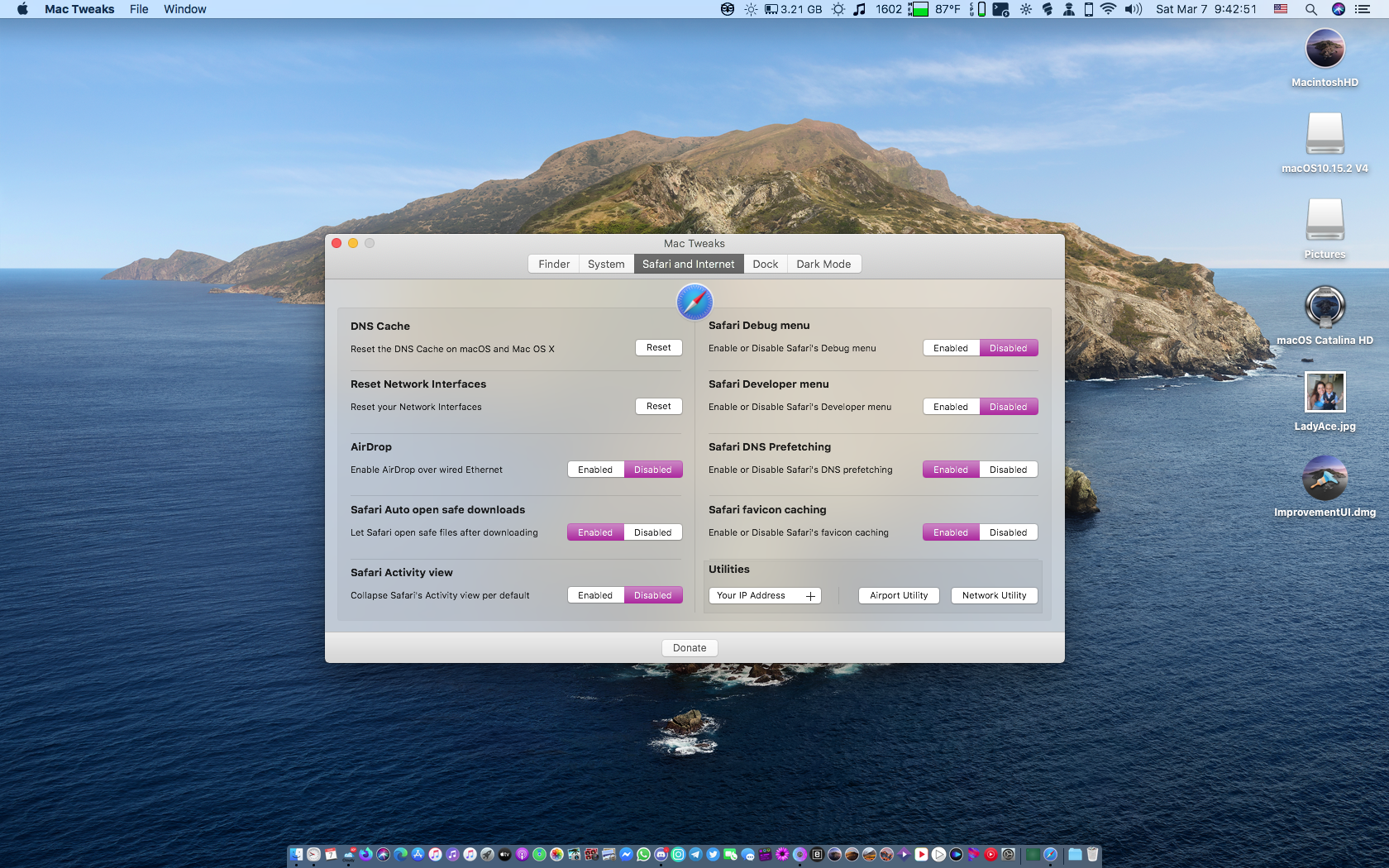Open Photos app from the Dock
The height and width of the screenshot is (868, 1389).
pyautogui.click(x=556, y=854)
